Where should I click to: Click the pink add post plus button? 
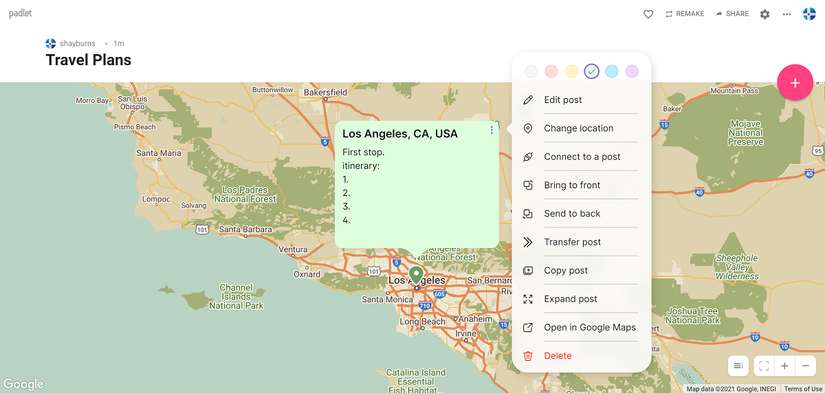click(x=795, y=83)
